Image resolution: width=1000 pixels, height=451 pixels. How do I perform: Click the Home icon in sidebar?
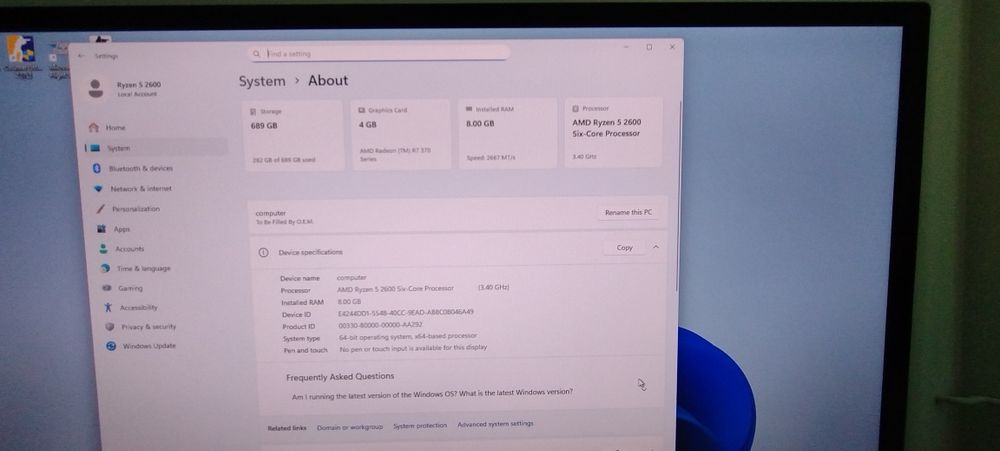(x=93, y=128)
